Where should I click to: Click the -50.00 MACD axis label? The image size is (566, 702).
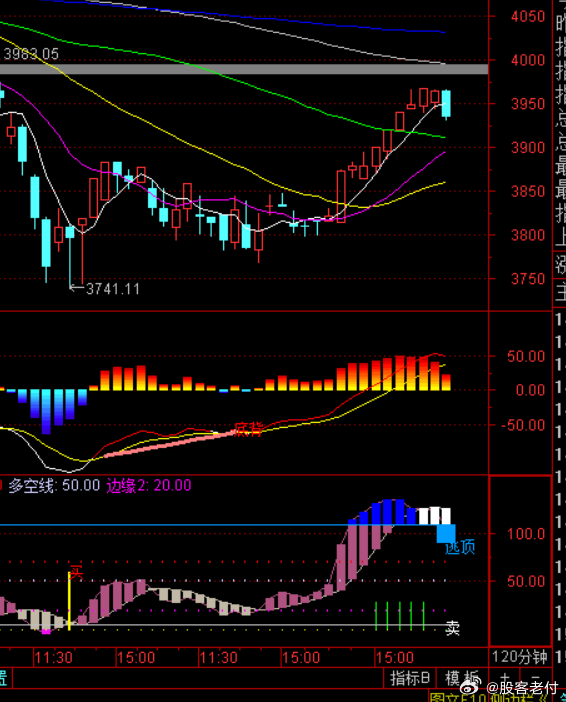pos(524,425)
